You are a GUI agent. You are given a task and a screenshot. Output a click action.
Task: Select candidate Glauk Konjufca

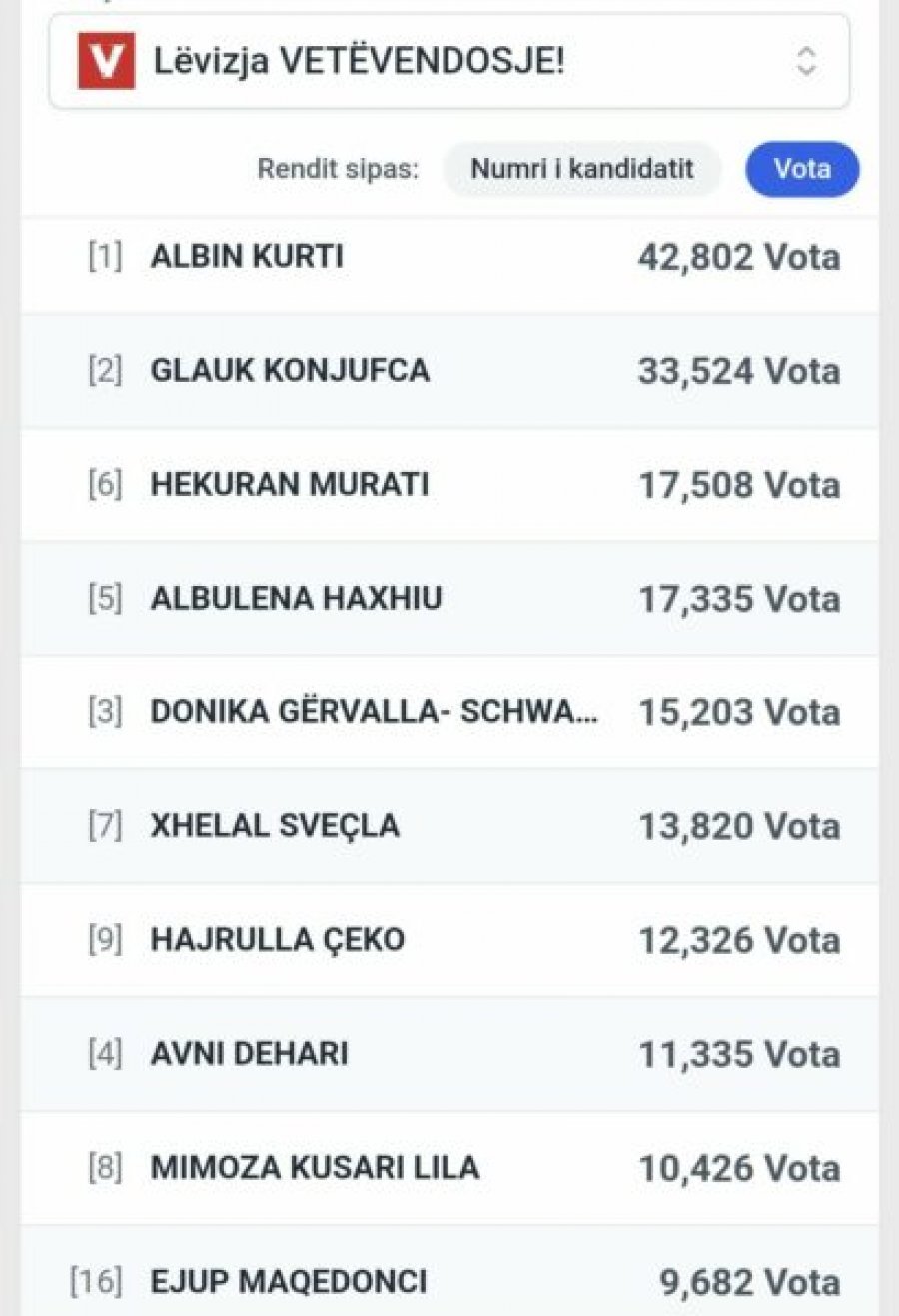pos(290,371)
